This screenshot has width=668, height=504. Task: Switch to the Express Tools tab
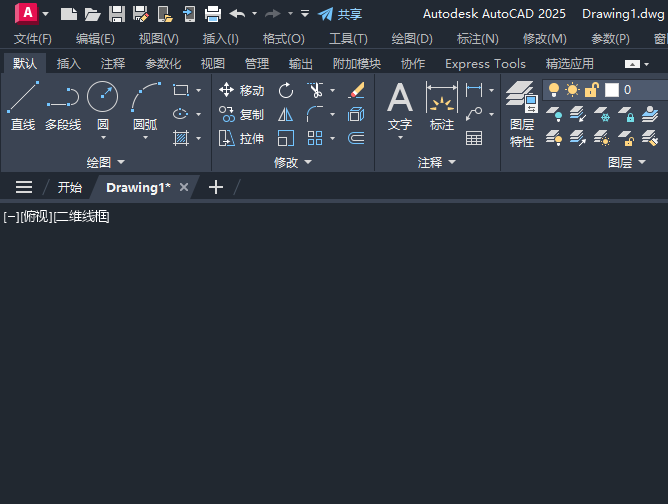pos(485,64)
